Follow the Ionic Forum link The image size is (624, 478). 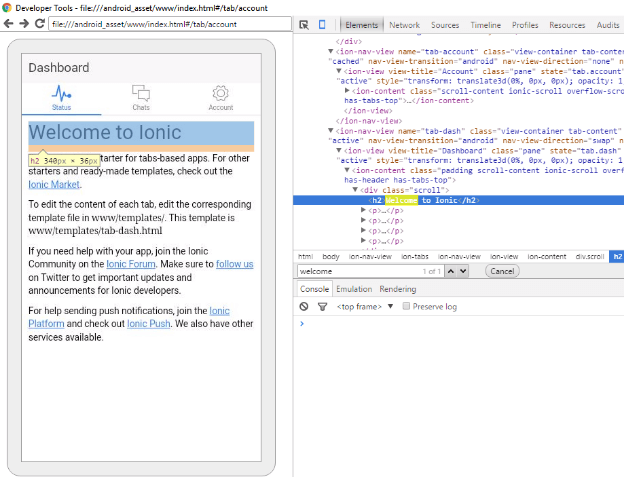tap(129, 264)
